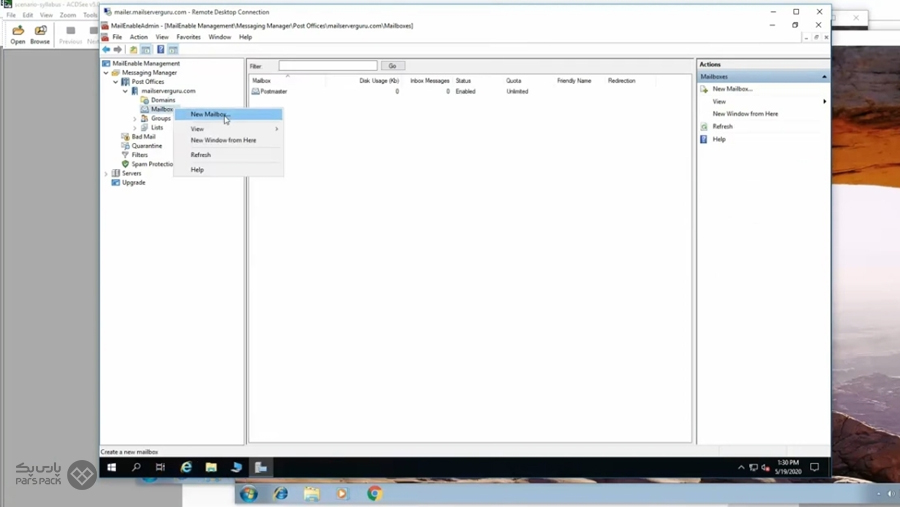The height and width of the screenshot is (507, 900).
Task: Click New Mailbox in Actions pane
Action: point(732,89)
